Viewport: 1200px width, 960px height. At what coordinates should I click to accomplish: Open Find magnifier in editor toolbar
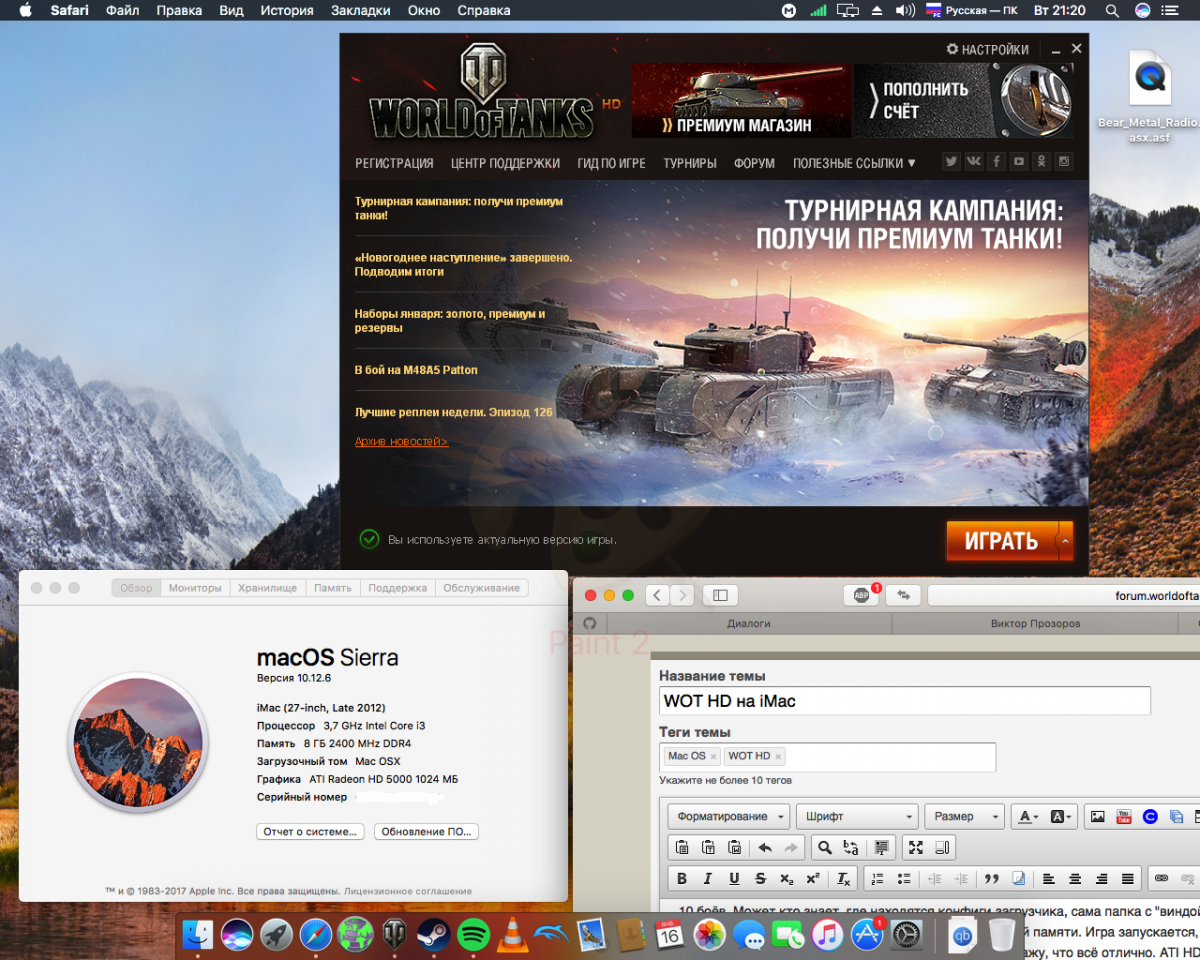pyautogui.click(x=825, y=848)
